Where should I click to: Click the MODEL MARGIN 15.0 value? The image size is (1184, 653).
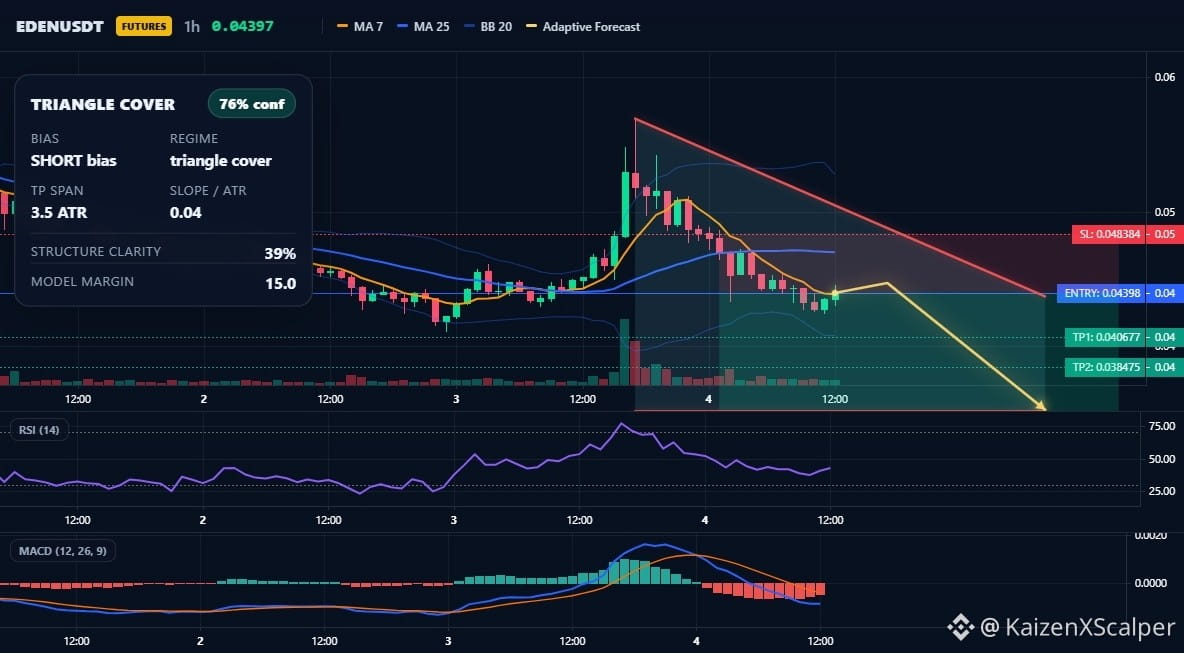coord(280,284)
